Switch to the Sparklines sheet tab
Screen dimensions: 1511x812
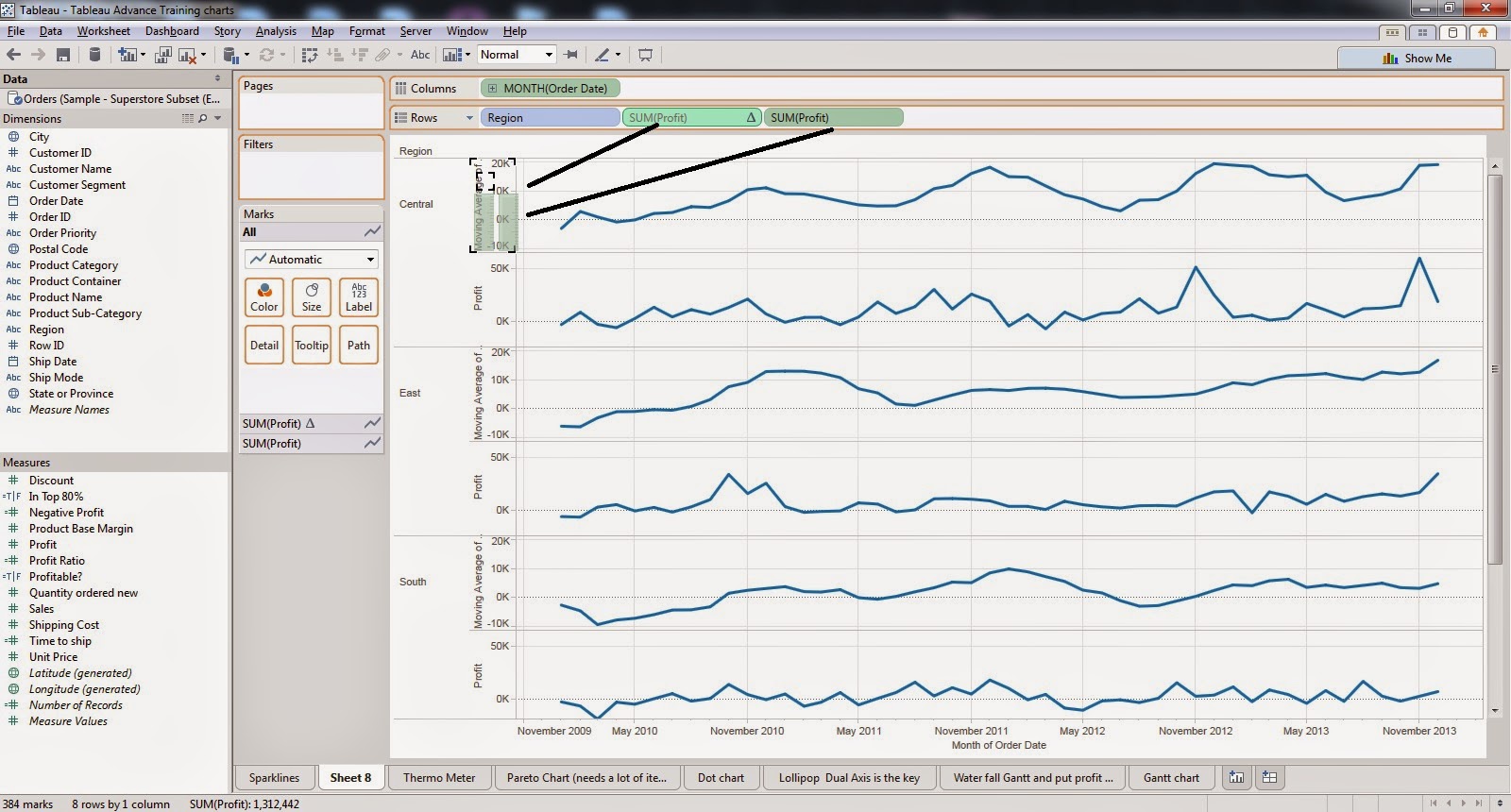click(274, 778)
